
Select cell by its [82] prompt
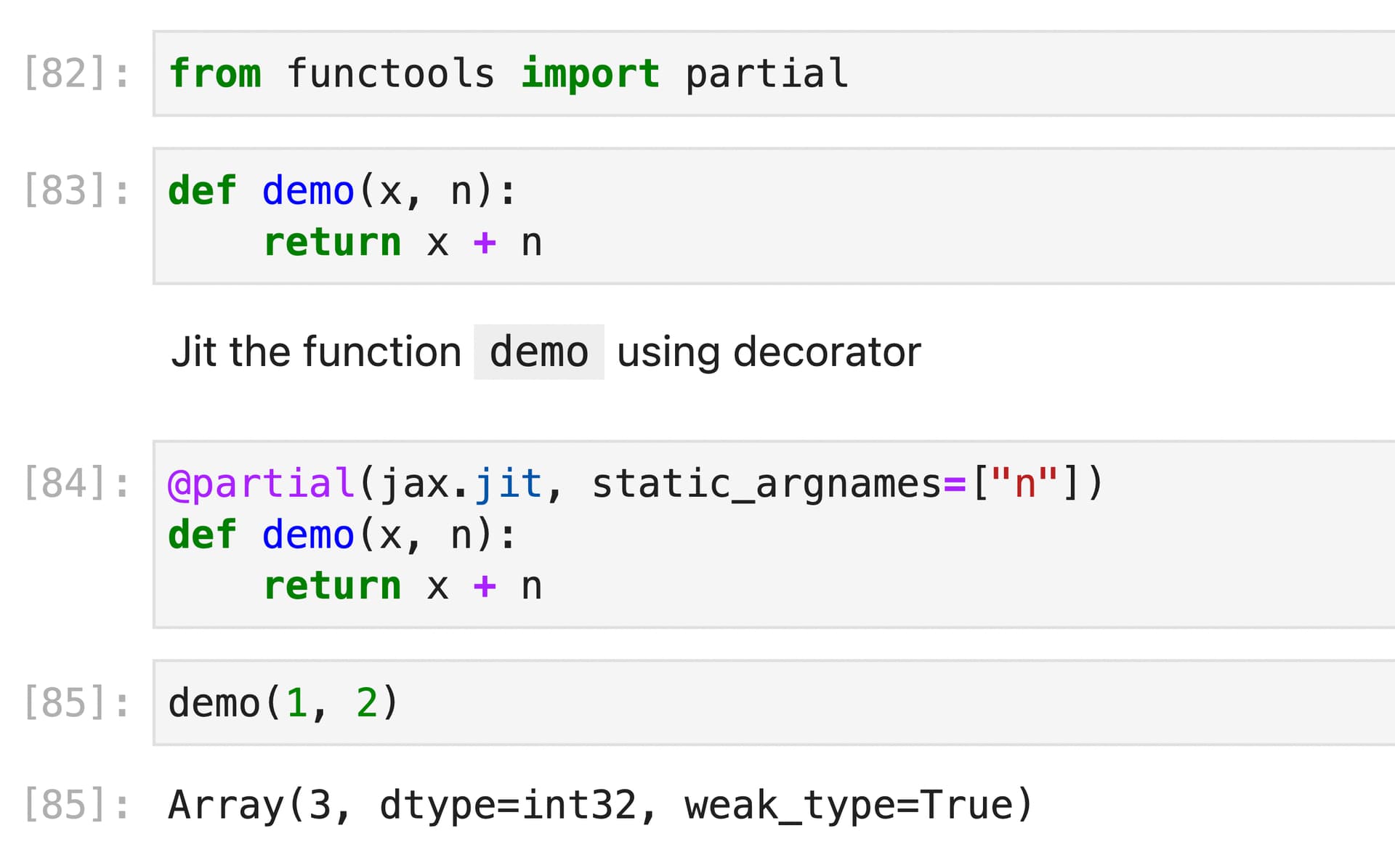(x=76, y=73)
